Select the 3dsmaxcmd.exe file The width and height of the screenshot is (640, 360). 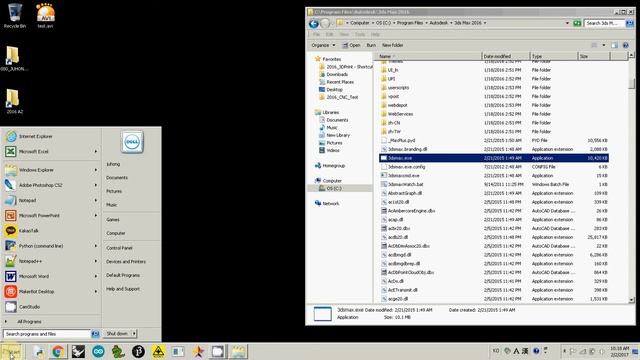pos(403,176)
